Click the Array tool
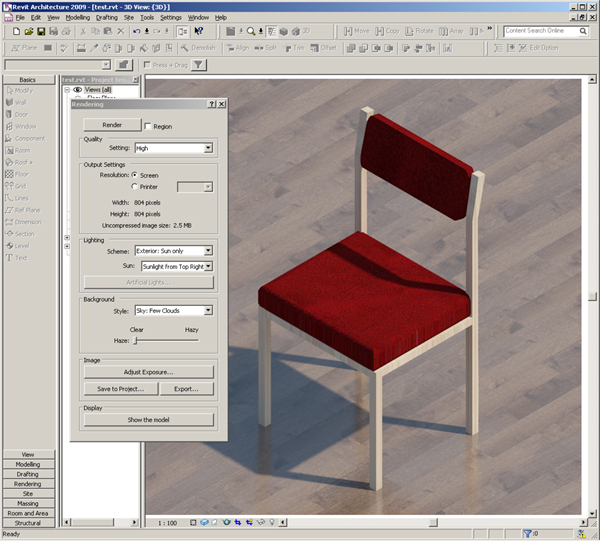The image size is (600, 541). [x=451, y=31]
